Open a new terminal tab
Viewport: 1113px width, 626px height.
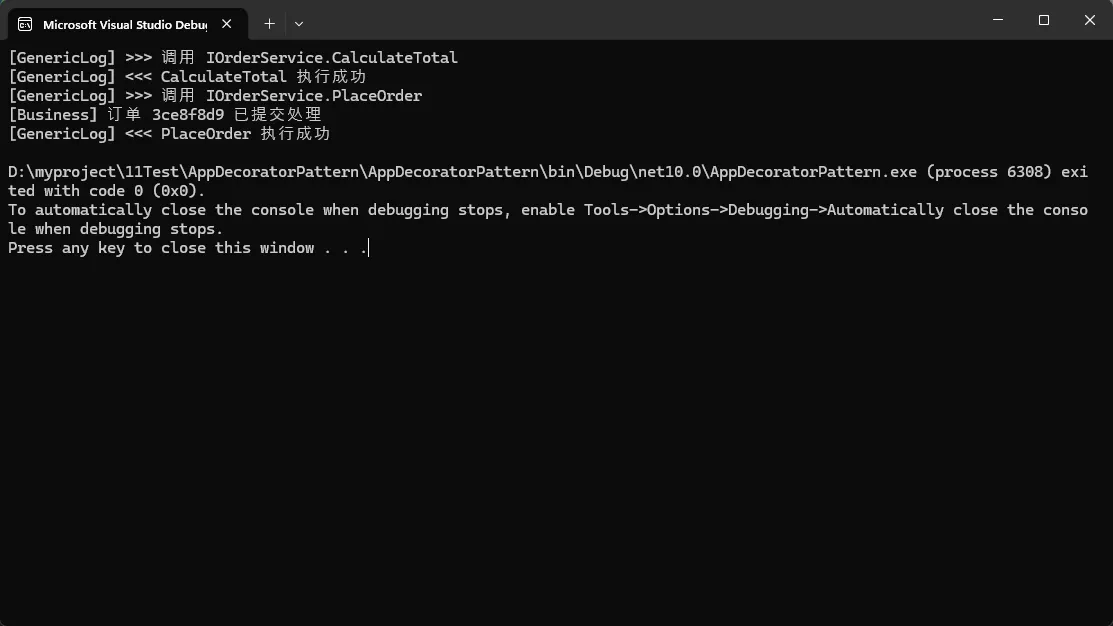269,23
